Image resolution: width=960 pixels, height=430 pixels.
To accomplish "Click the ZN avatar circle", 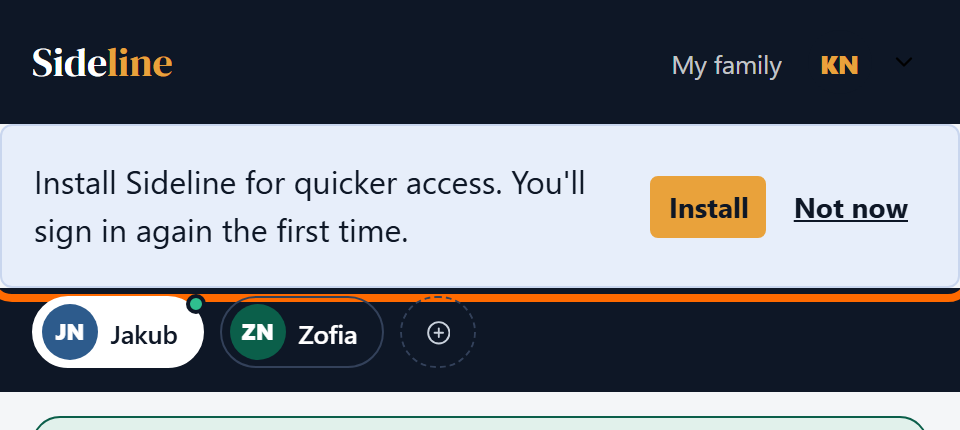I will point(258,332).
